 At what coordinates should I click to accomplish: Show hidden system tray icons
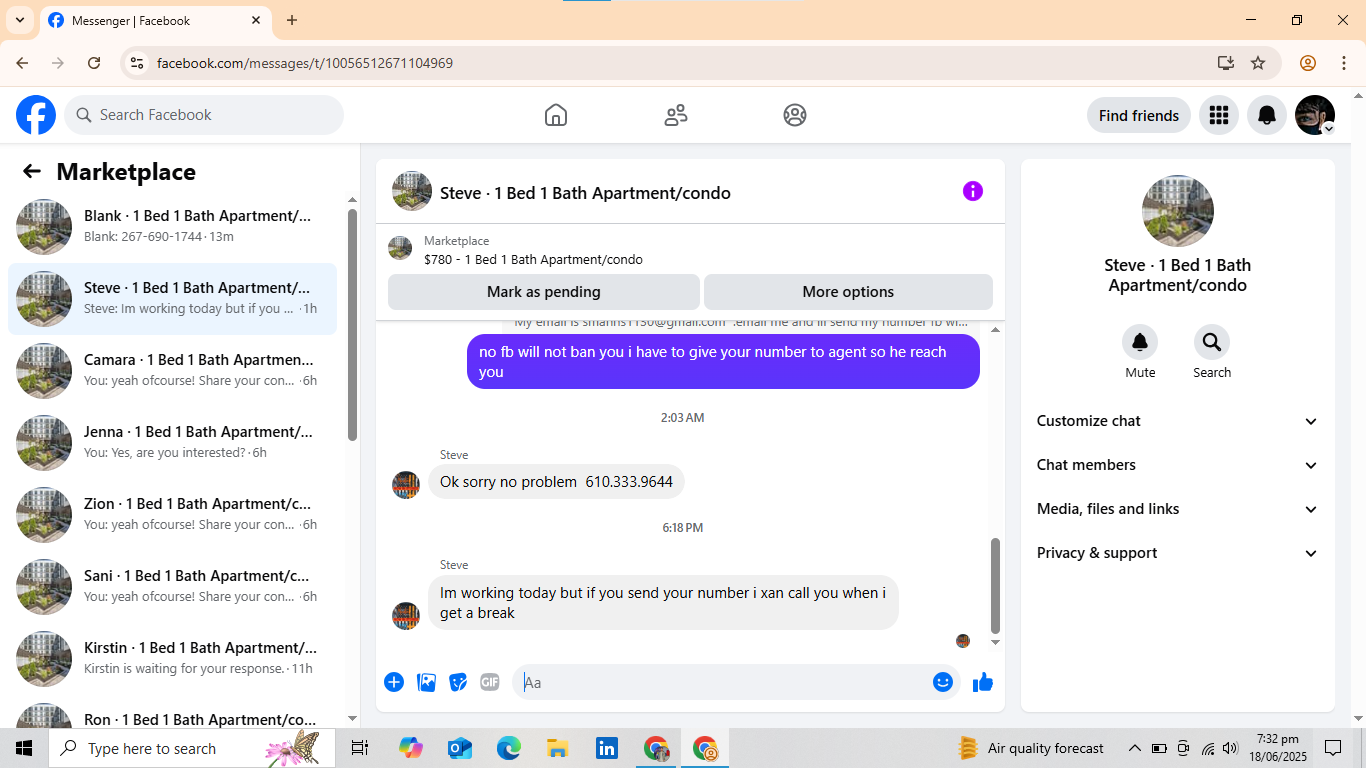(x=1134, y=748)
